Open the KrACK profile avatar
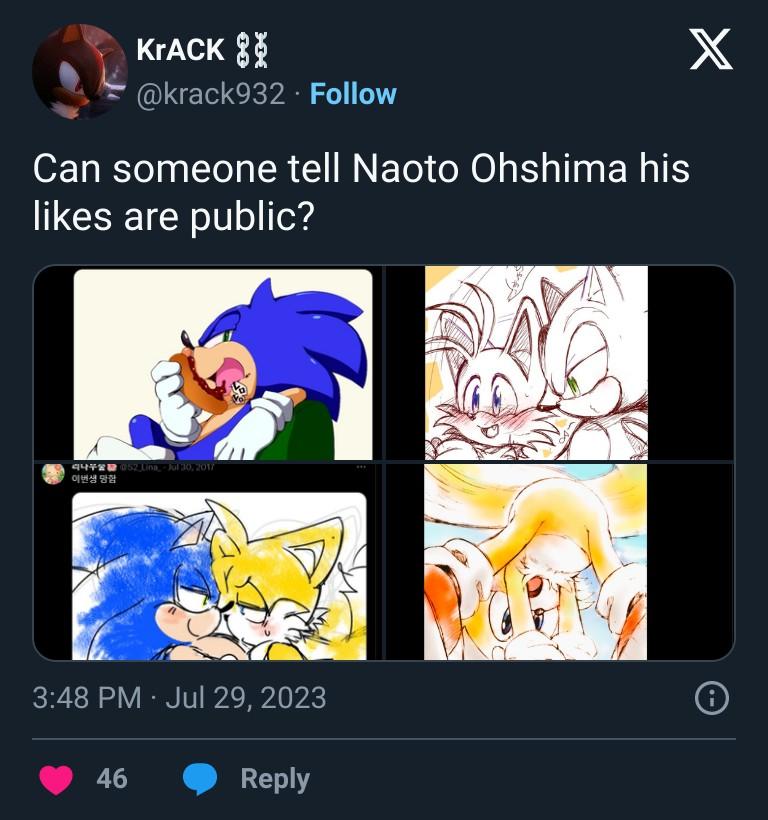 [80, 72]
